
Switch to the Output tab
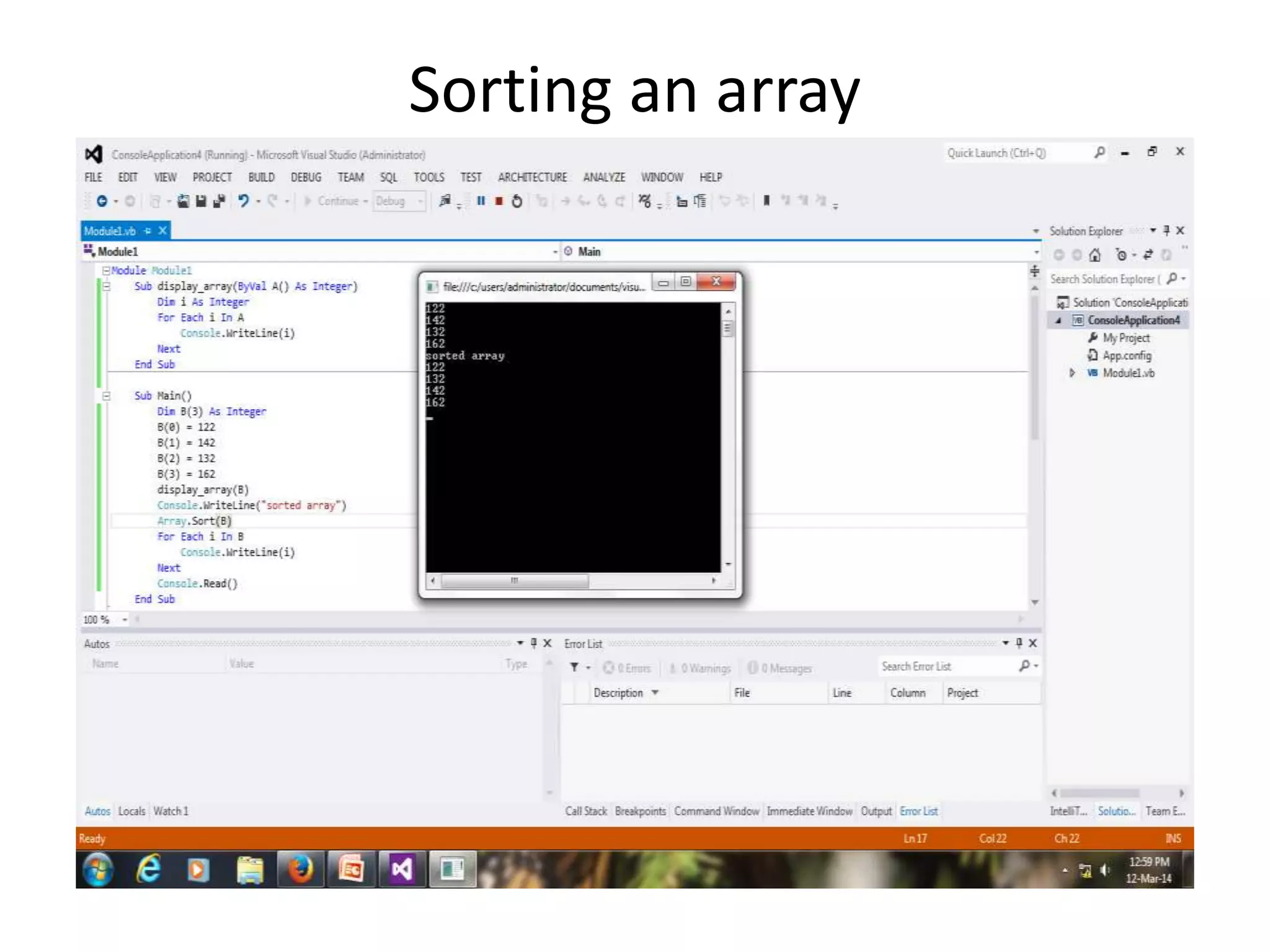pyautogui.click(x=876, y=811)
